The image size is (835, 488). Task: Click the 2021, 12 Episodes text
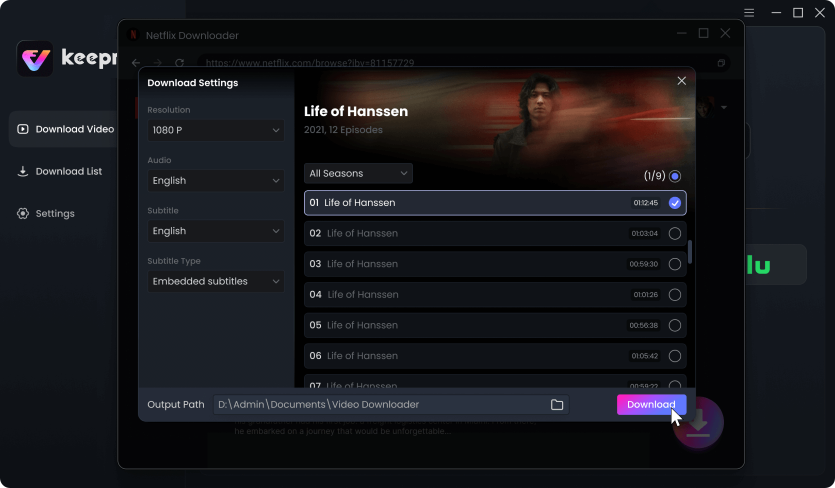click(x=343, y=130)
